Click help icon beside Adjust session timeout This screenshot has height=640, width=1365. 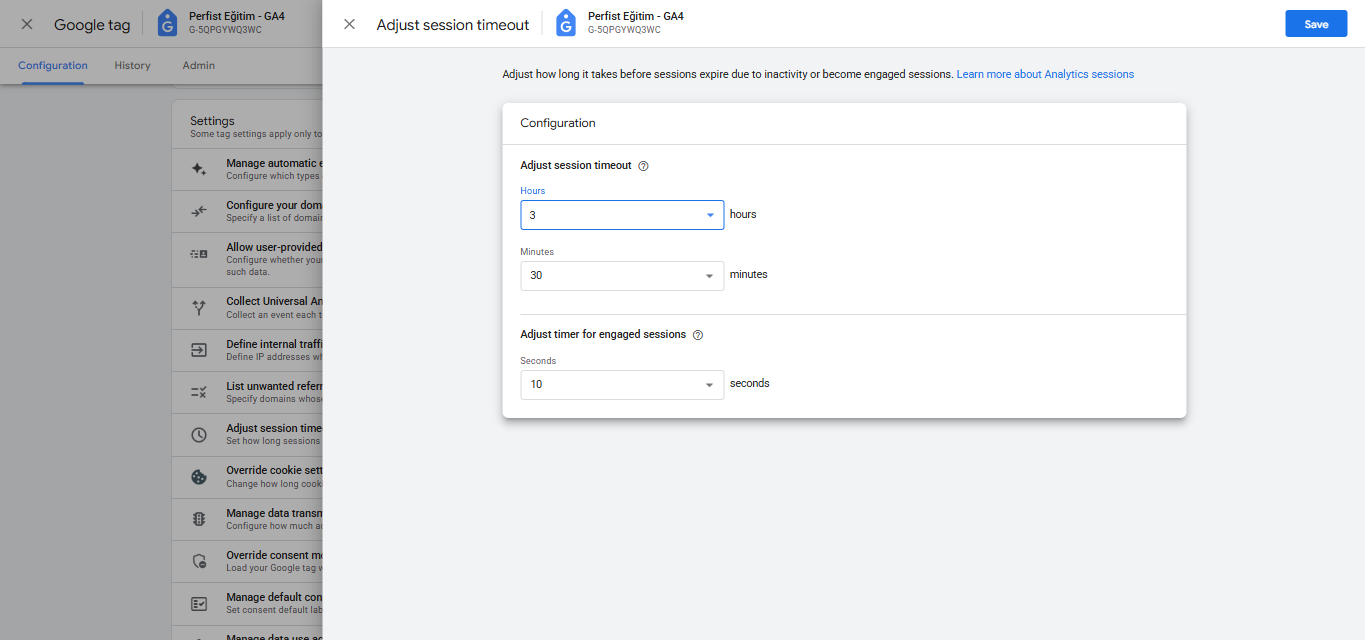click(x=644, y=166)
